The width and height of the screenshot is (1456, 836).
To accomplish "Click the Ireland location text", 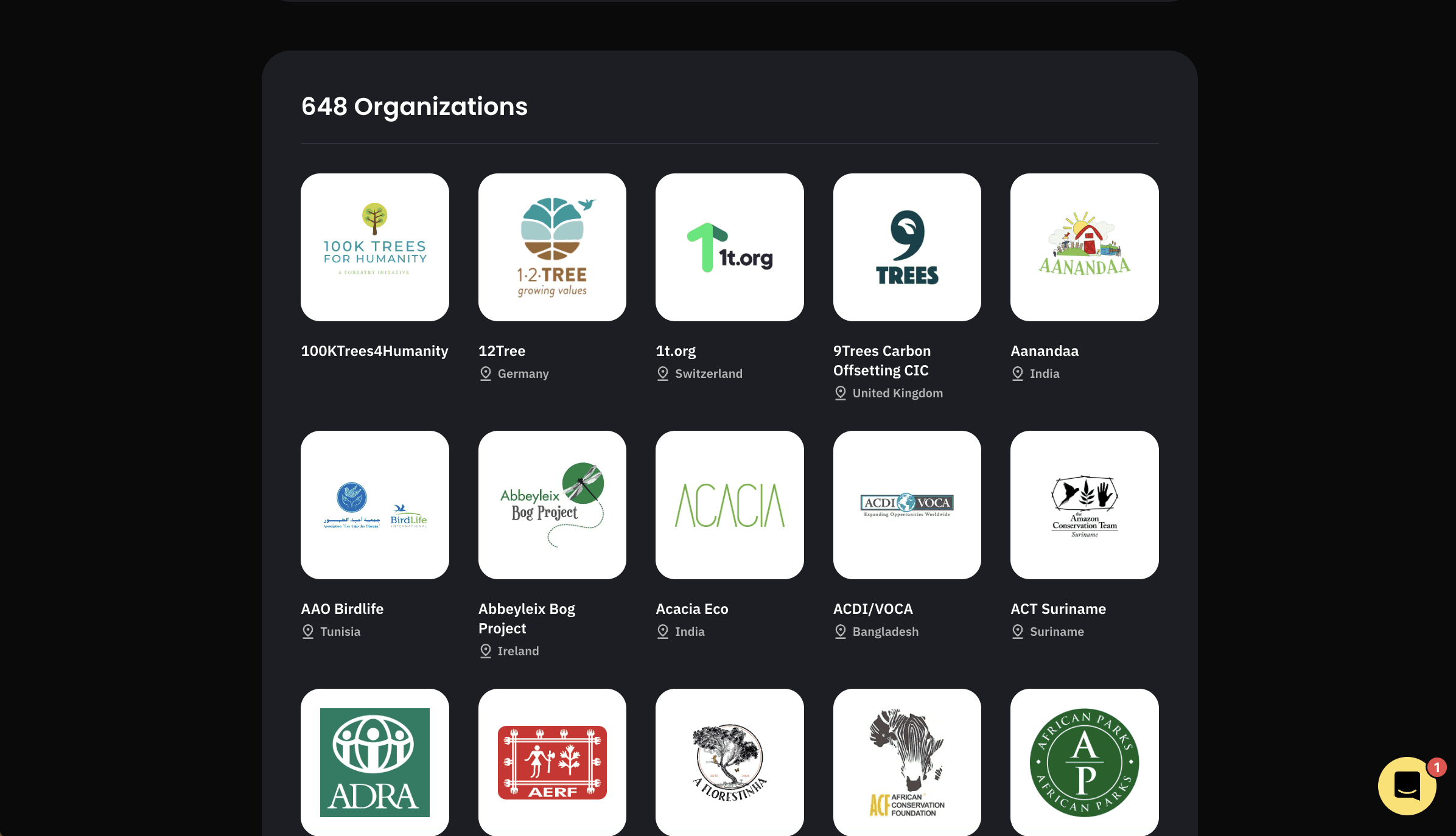I will click(519, 651).
